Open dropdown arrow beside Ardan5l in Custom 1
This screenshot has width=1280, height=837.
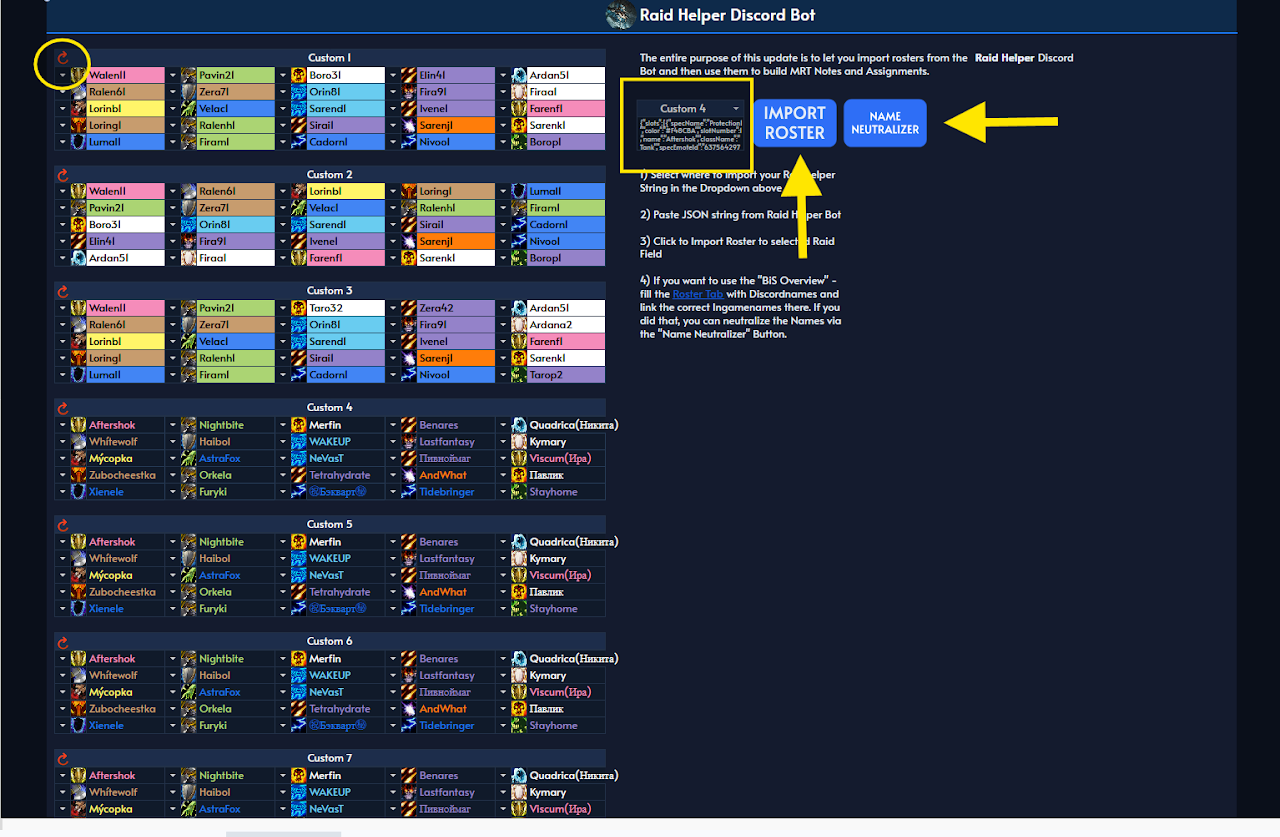(x=504, y=75)
